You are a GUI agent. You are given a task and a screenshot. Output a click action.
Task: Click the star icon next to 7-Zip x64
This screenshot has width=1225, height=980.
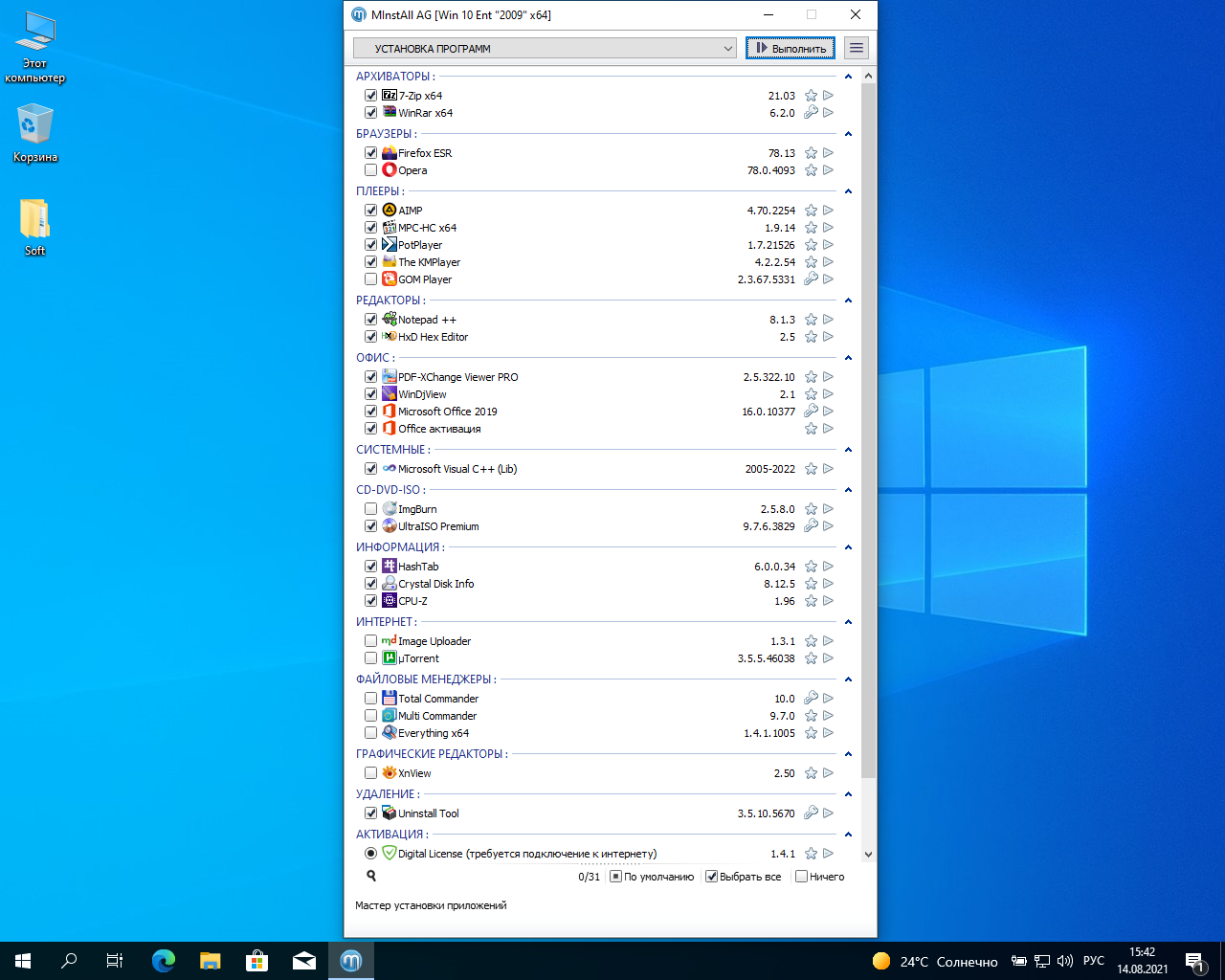[811, 96]
